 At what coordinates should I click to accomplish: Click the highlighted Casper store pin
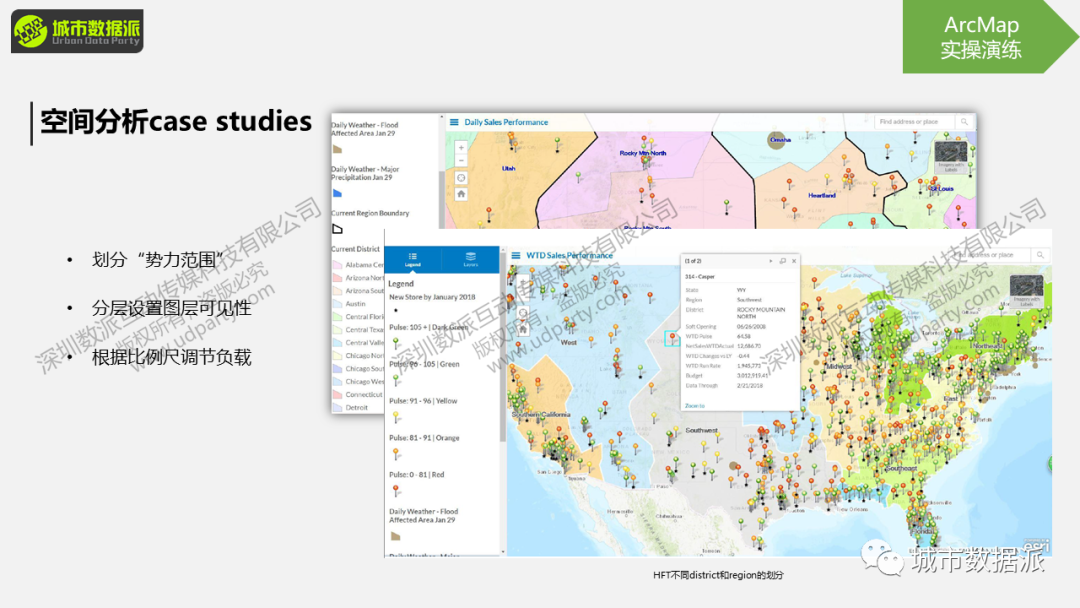tap(672, 338)
